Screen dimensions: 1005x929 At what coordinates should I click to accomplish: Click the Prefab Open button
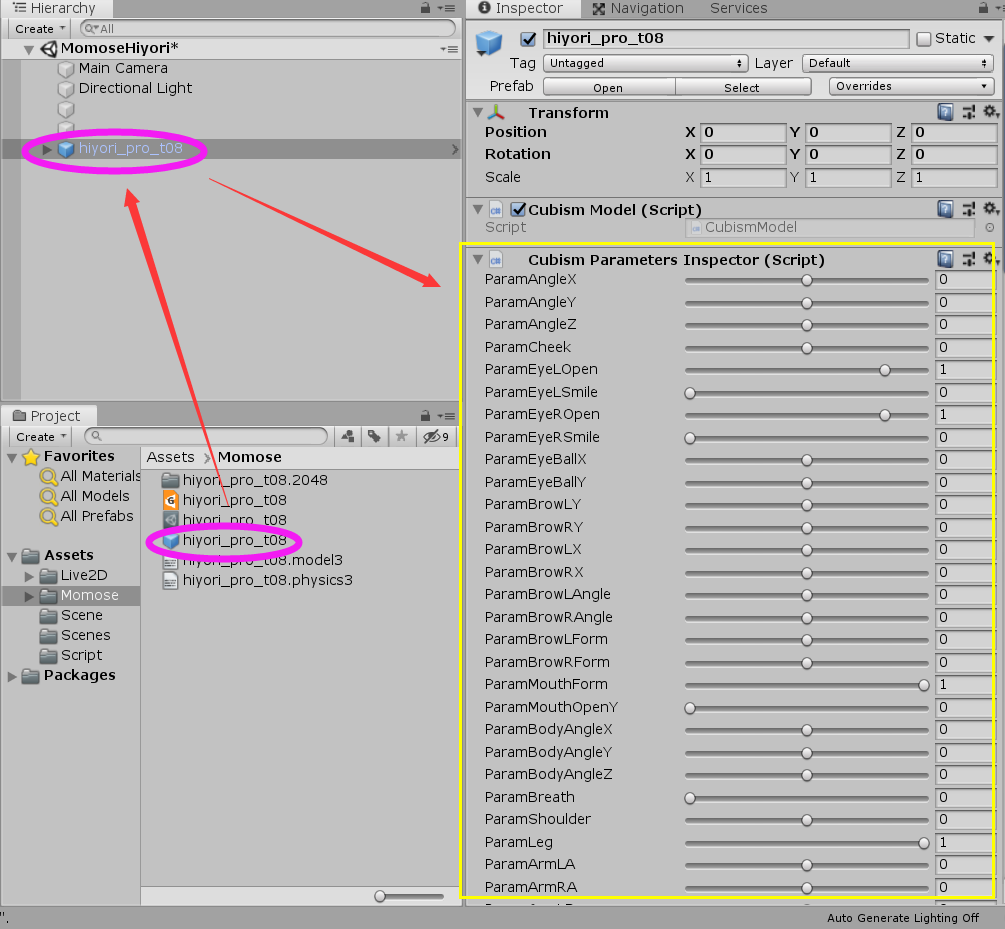click(608, 87)
